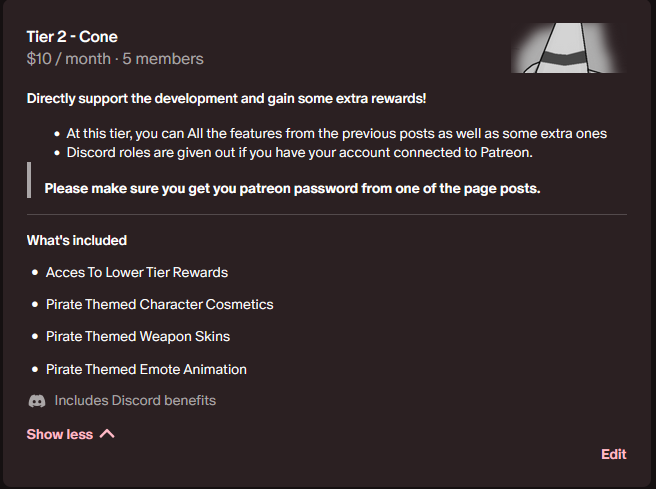The height and width of the screenshot is (489, 656).
Task: Click the Discord logo icon
Action: coord(37,401)
